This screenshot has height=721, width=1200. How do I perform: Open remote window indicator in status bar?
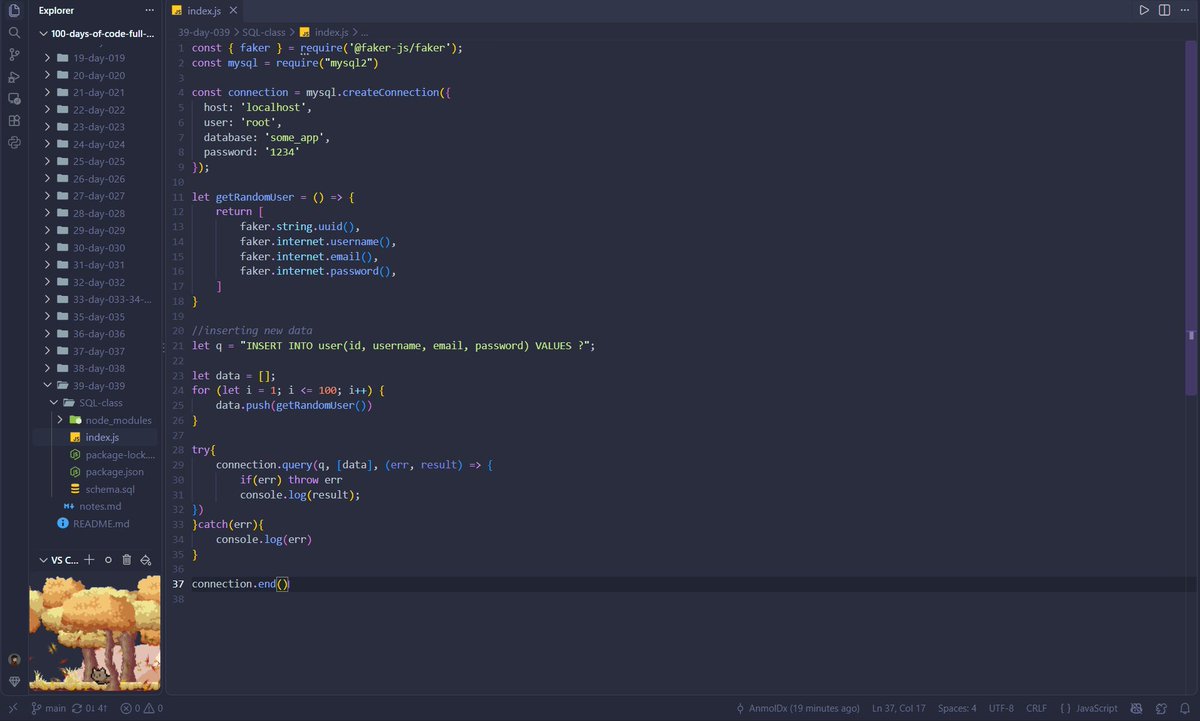pyautogui.click(x=12, y=708)
